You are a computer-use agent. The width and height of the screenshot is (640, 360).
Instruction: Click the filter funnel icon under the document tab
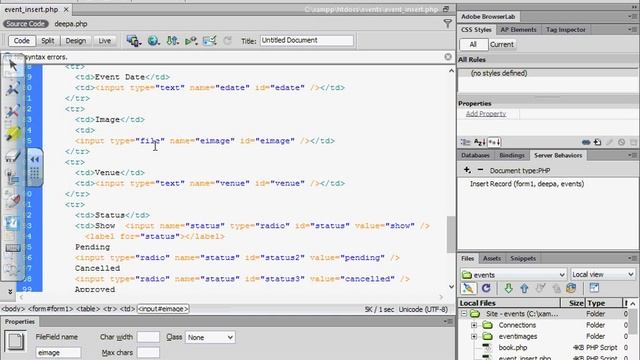coord(447,23)
